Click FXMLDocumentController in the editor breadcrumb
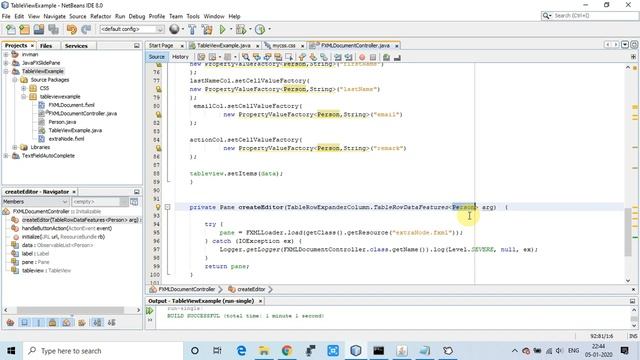 [187, 289]
